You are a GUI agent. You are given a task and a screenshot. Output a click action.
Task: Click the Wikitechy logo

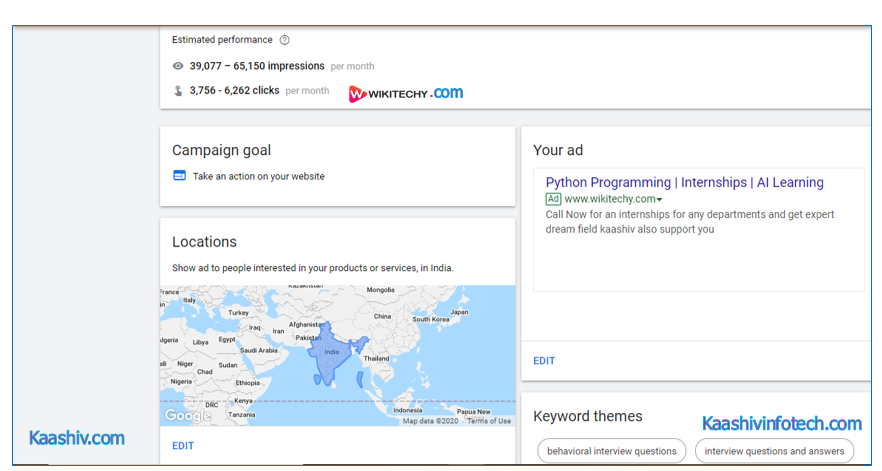pos(405,93)
